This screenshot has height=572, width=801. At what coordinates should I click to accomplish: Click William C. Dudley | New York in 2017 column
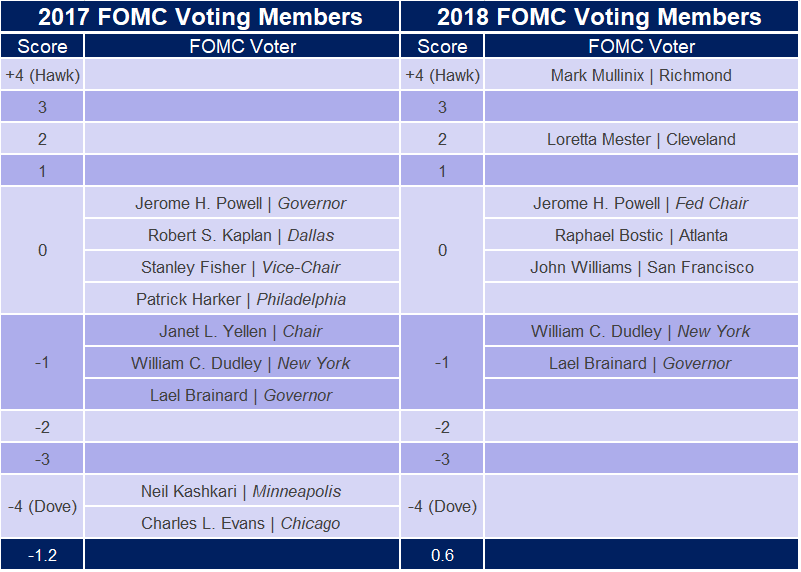241,363
